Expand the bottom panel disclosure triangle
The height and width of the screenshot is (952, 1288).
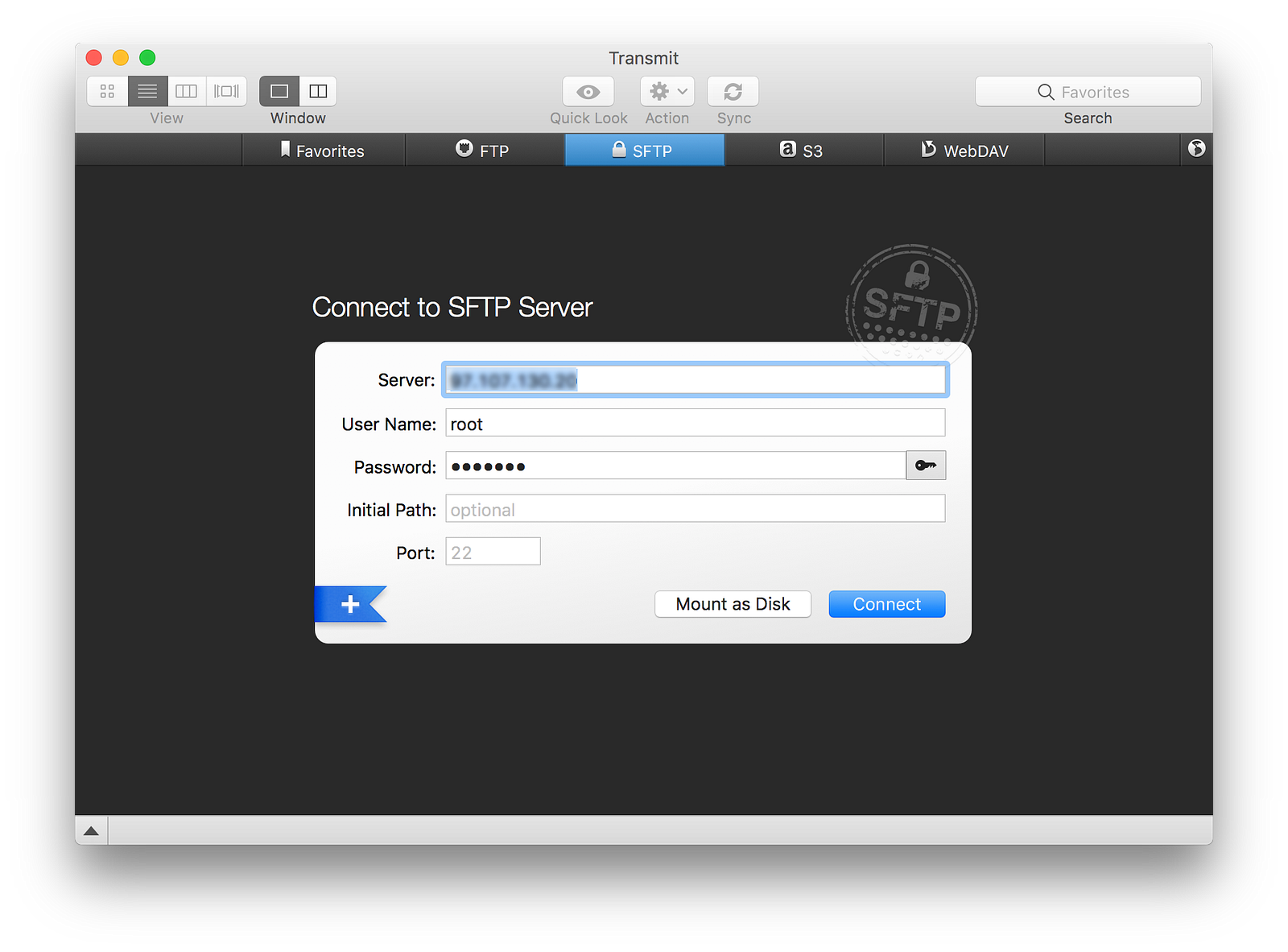click(x=91, y=830)
